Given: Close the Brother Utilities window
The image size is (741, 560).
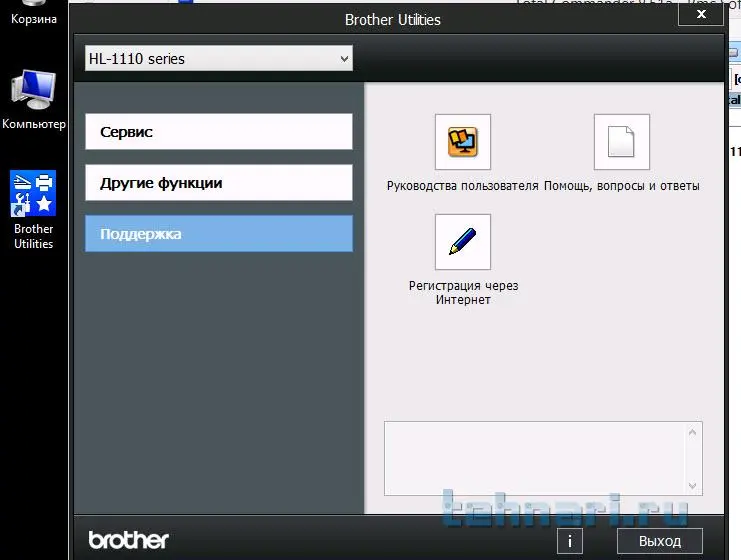Looking at the screenshot, I should coord(701,14).
